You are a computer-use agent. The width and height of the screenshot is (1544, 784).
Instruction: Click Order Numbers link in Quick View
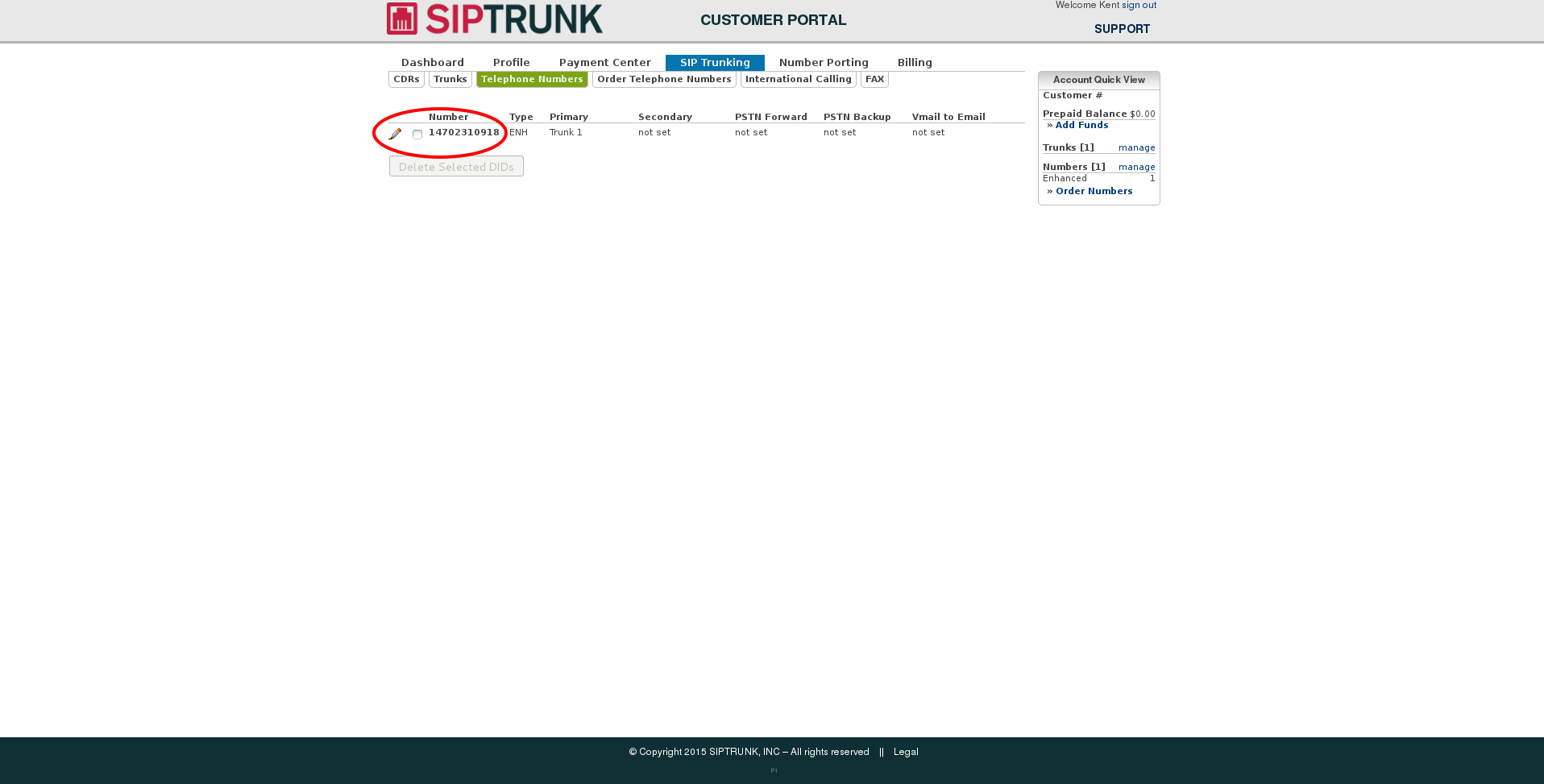coord(1094,192)
